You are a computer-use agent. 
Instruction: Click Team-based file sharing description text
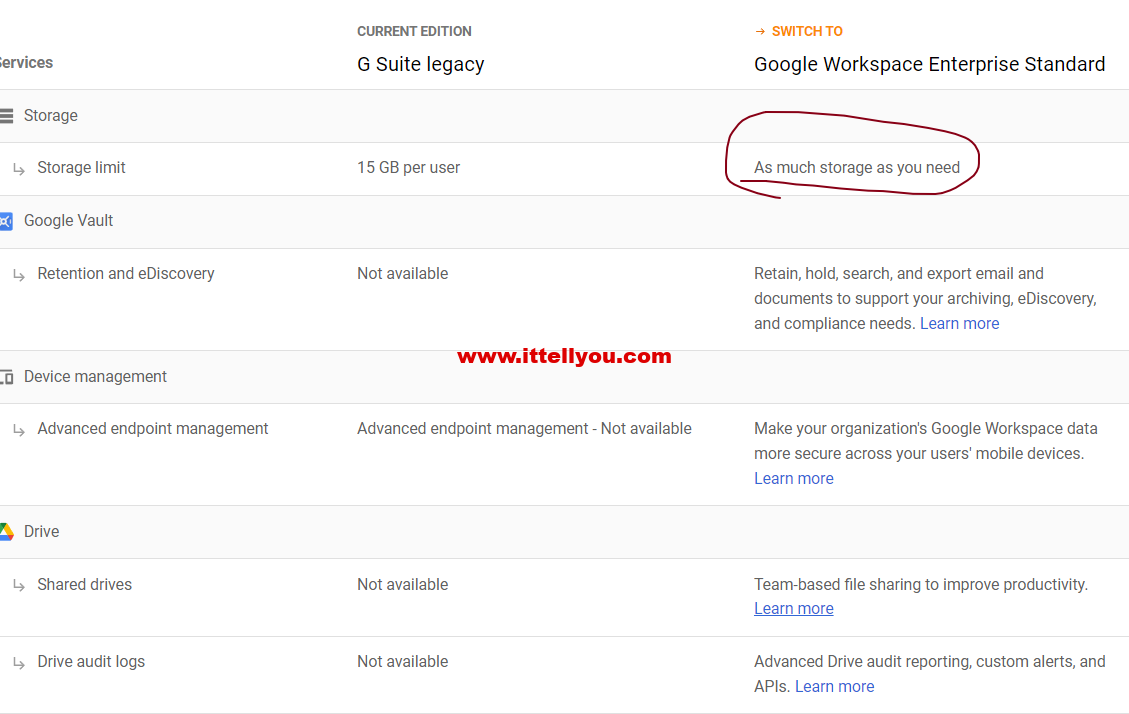[x=921, y=584]
